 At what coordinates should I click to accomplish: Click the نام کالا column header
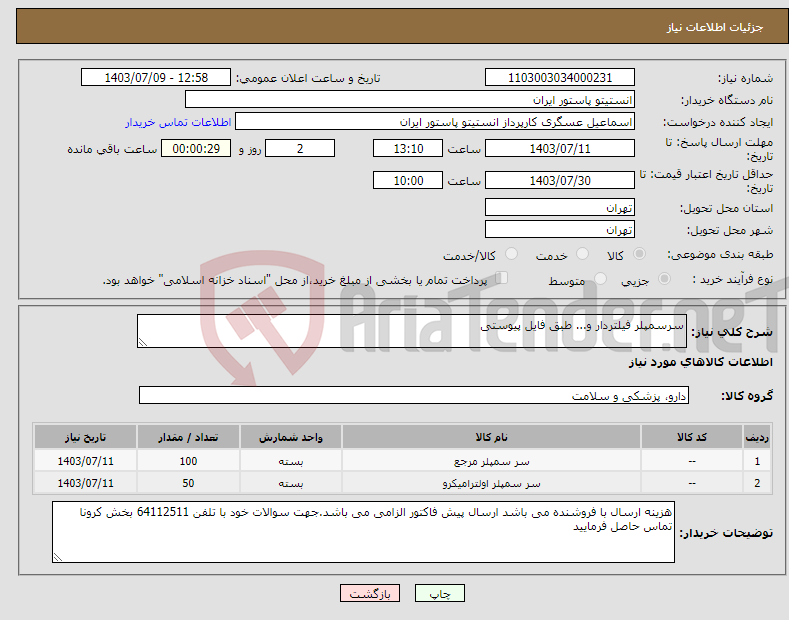pos(491,437)
